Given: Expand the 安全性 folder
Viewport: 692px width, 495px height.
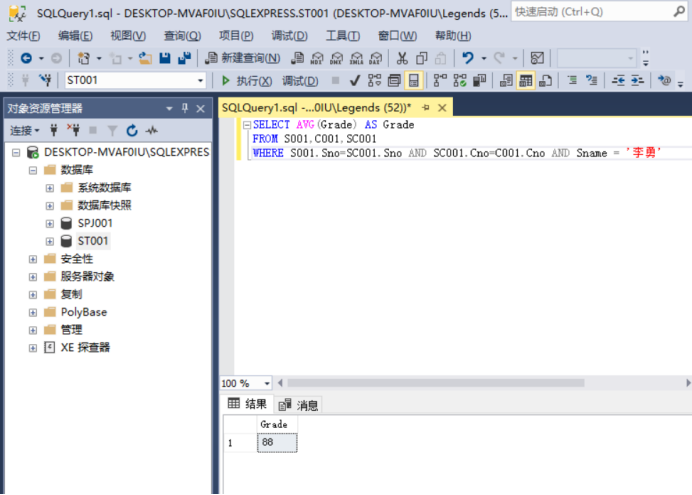Looking at the screenshot, I should (33, 259).
